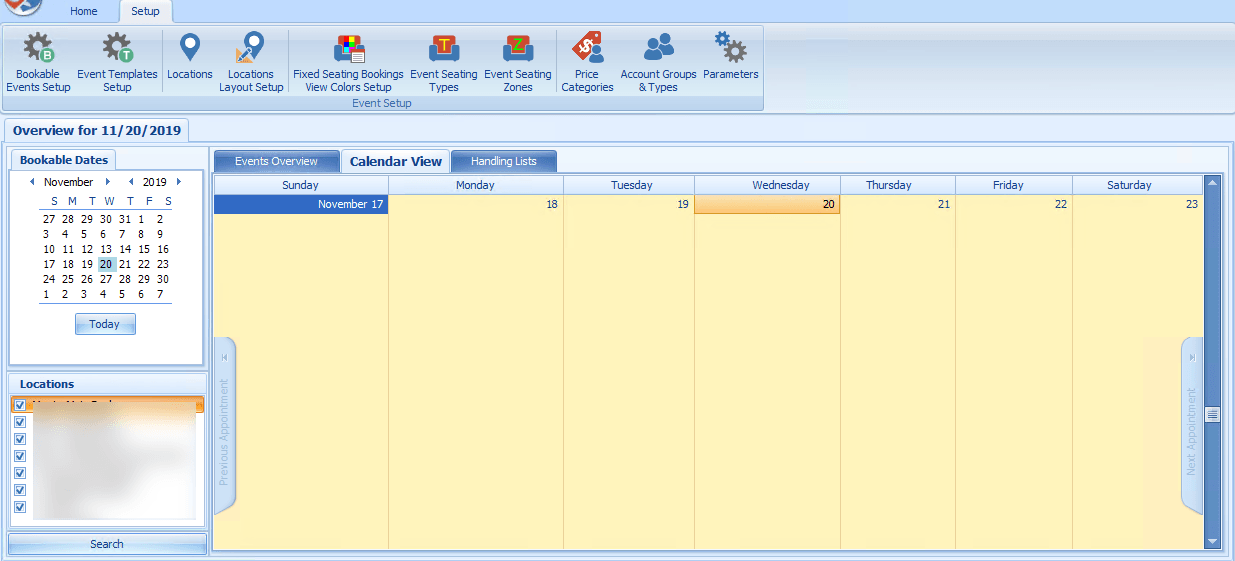Click the Search button
1235x561 pixels.
107,544
